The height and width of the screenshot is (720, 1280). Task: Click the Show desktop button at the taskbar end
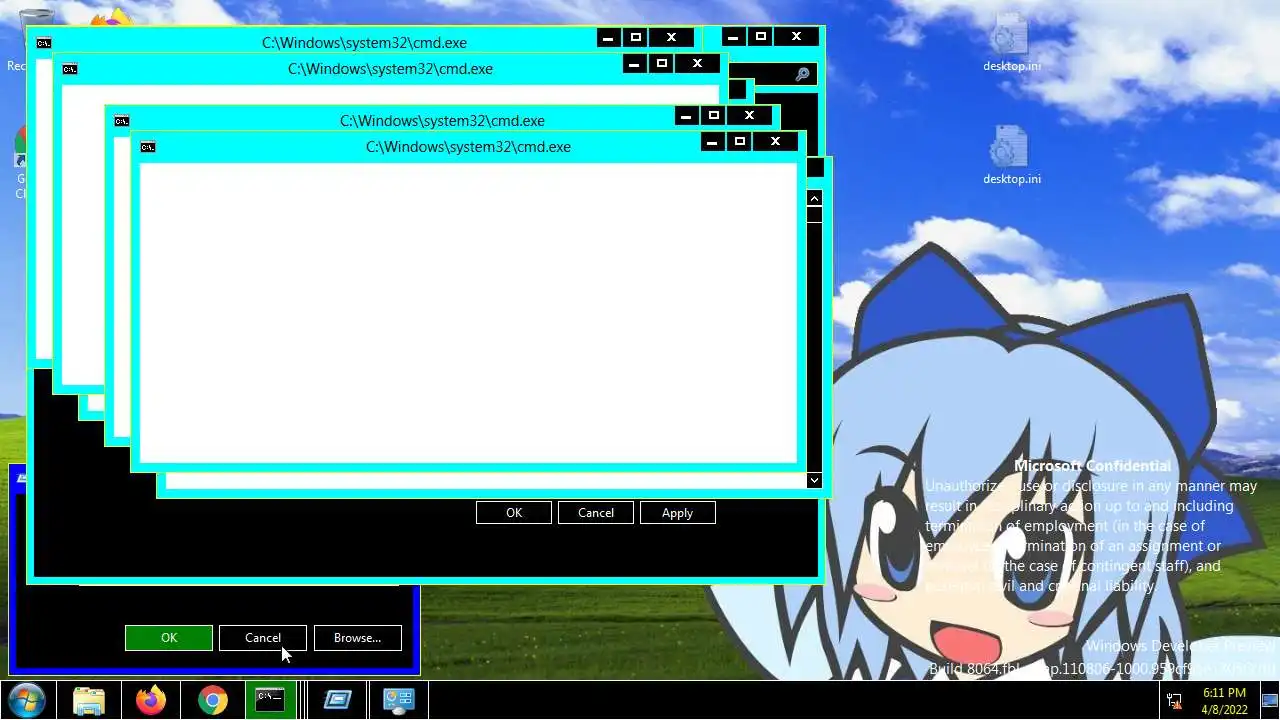(x=1269, y=700)
